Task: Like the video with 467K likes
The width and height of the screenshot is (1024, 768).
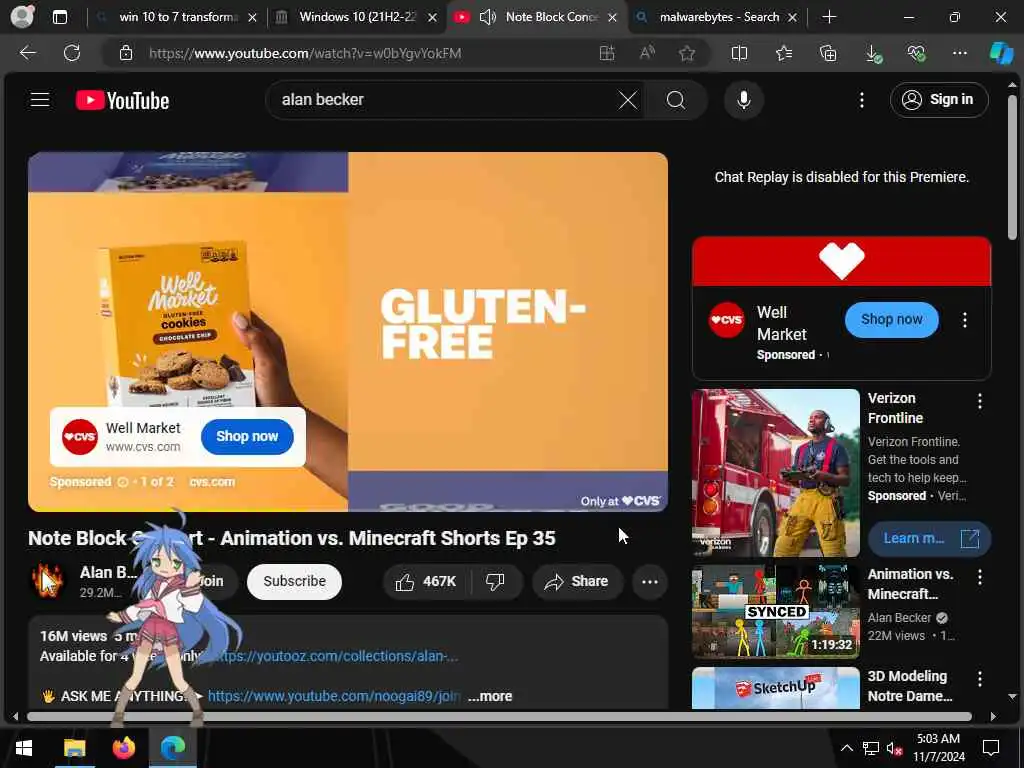Action: (426, 581)
